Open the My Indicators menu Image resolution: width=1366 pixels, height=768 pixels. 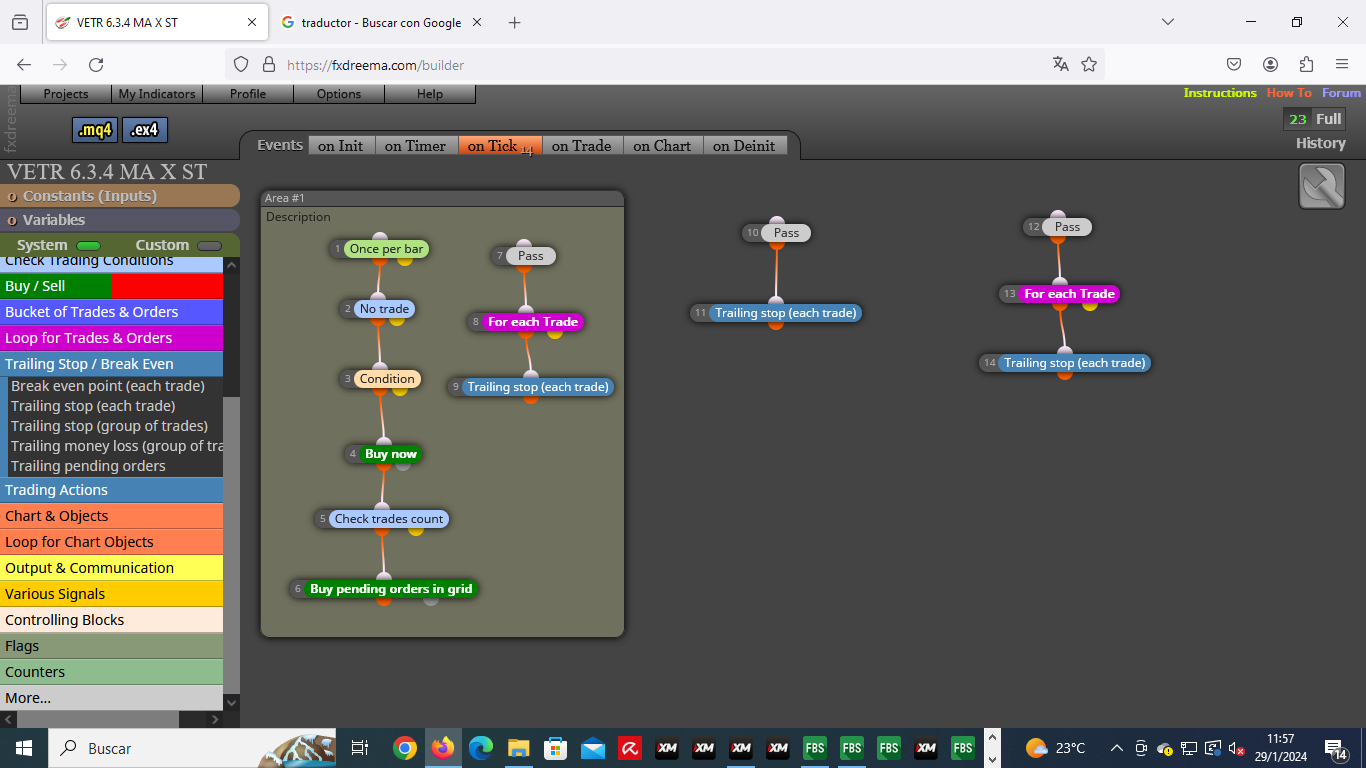tap(157, 94)
